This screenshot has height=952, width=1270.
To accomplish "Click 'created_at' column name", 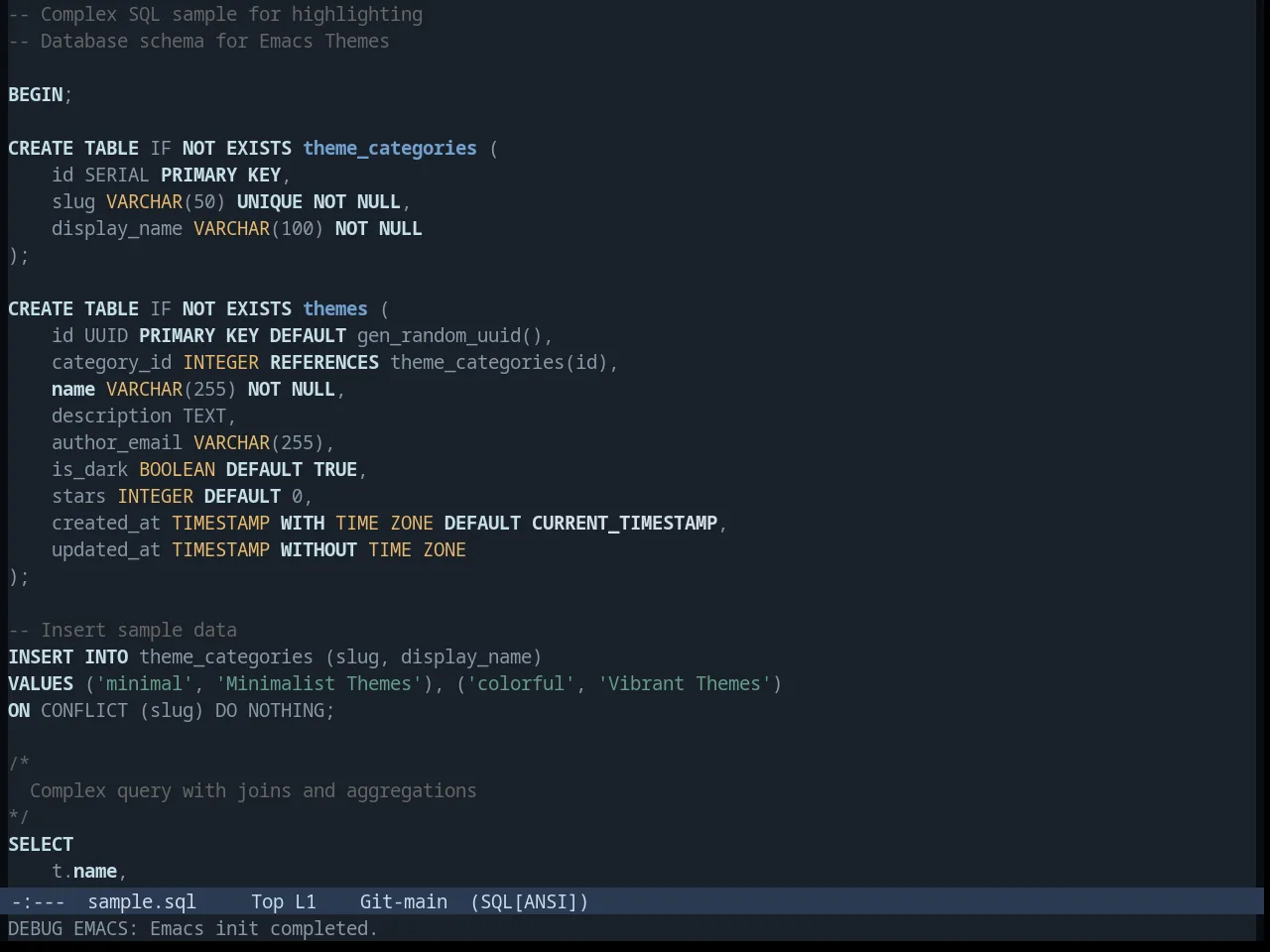I will point(106,523).
